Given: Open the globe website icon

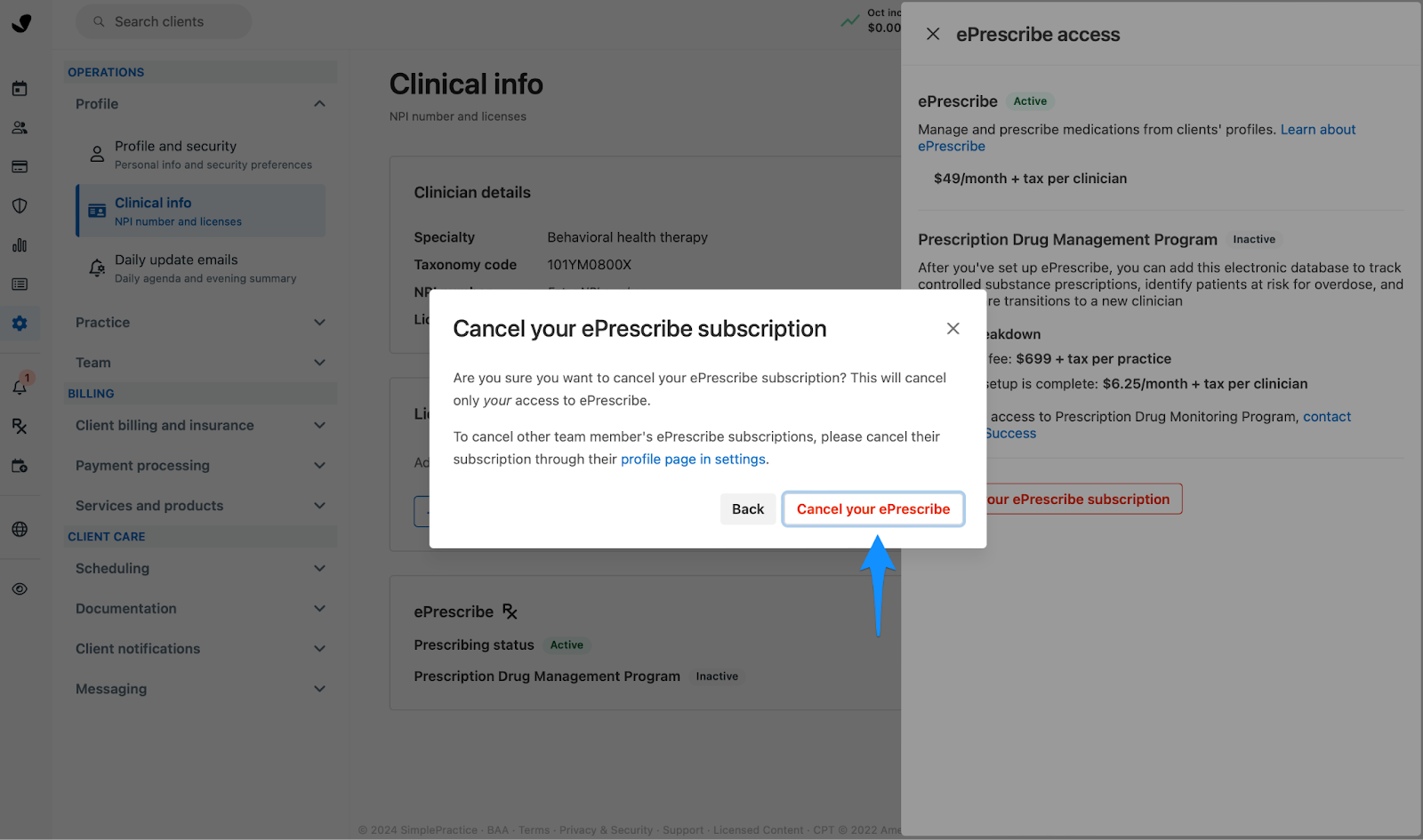Looking at the screenshot, I should (20, 529).
